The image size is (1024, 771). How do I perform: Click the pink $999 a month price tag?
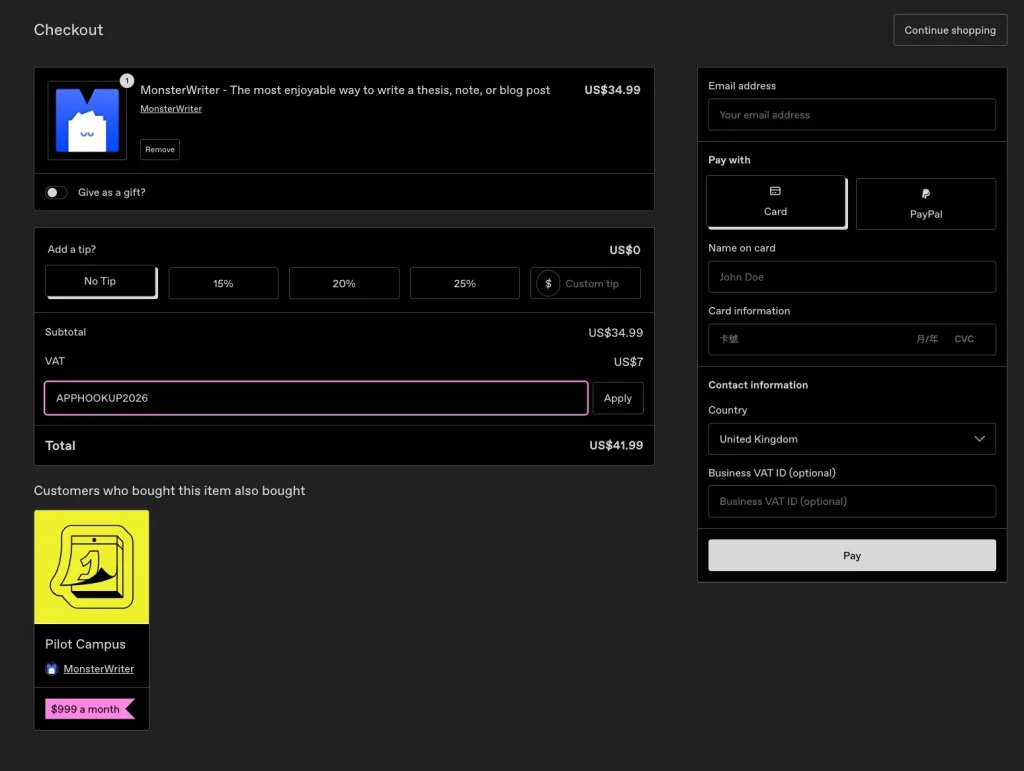click(x=89, y=709)
